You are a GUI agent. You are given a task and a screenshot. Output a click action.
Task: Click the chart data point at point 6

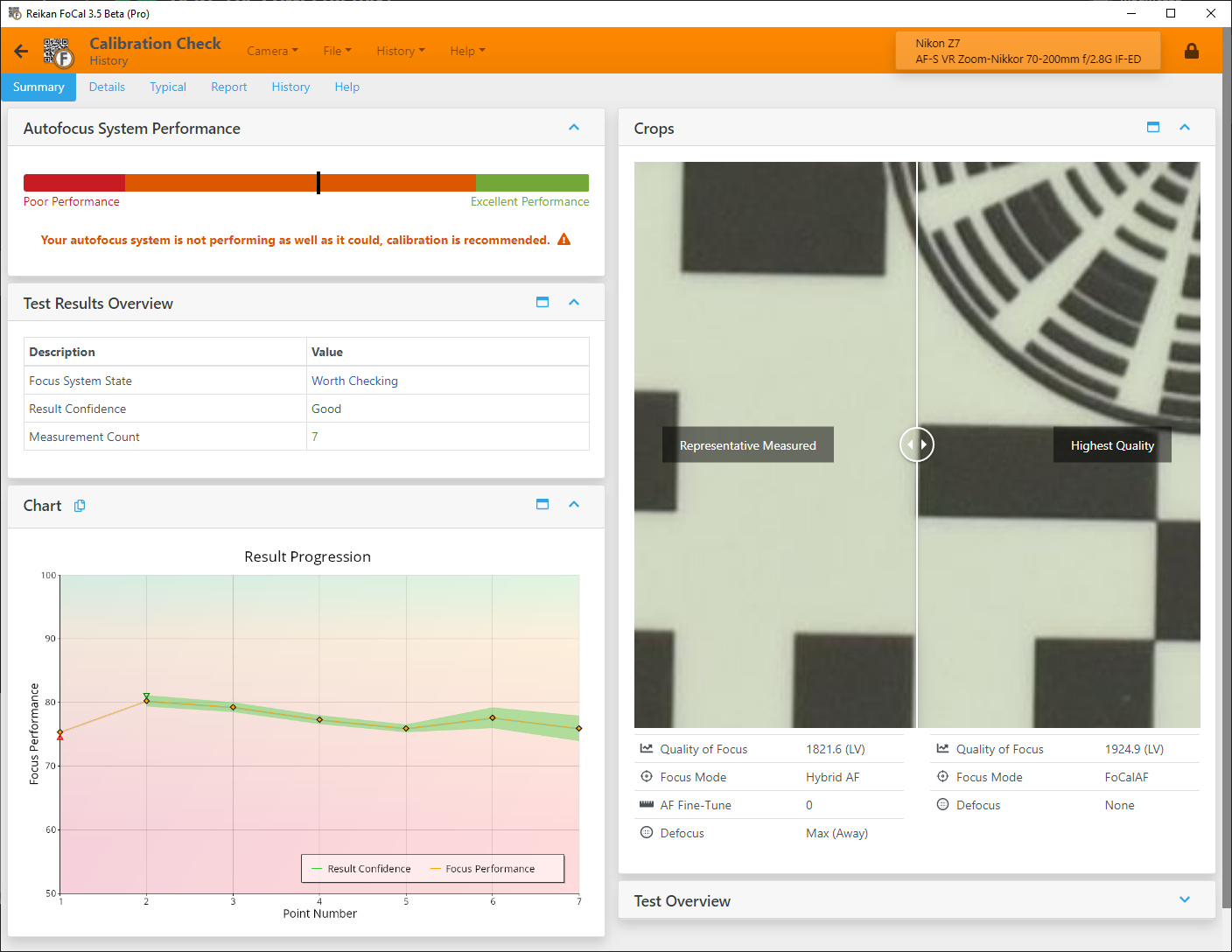(x=493, y=718)
